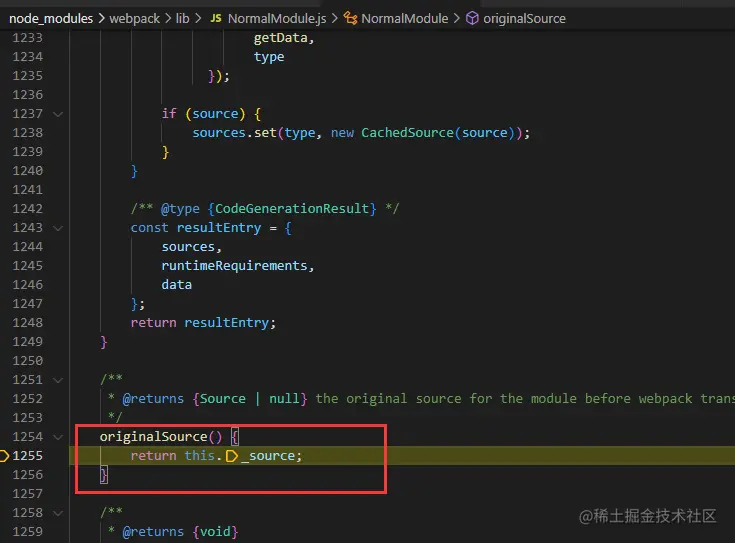The width and height of the screenshot is (735, 543).
Task: Click sources property on line 1244
Action: [188, 247]
